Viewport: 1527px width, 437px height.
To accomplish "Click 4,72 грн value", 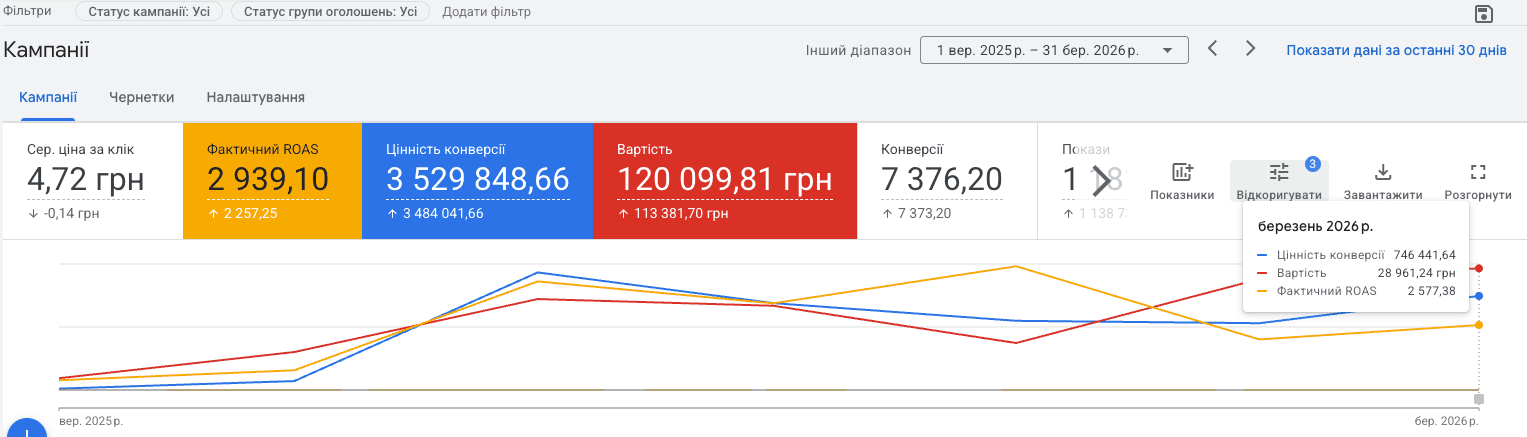I will (86, 180).
